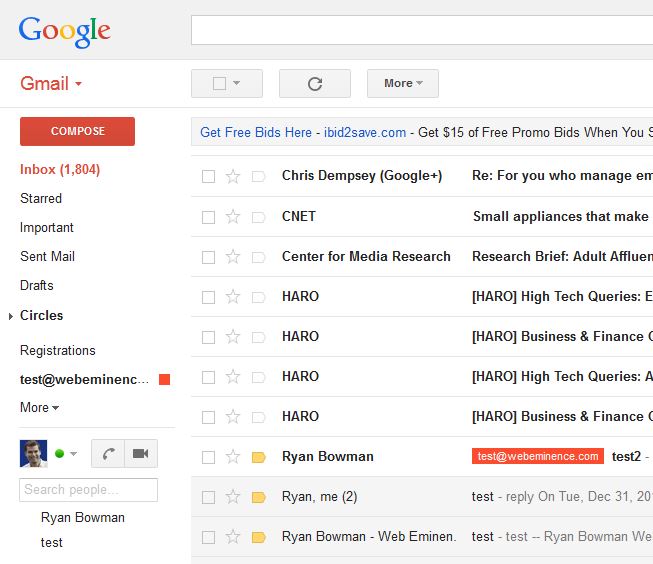Visit the ibid2save.com ad link
The width and height of the screenshot is (653, 564).
click(x=365, y=132)
